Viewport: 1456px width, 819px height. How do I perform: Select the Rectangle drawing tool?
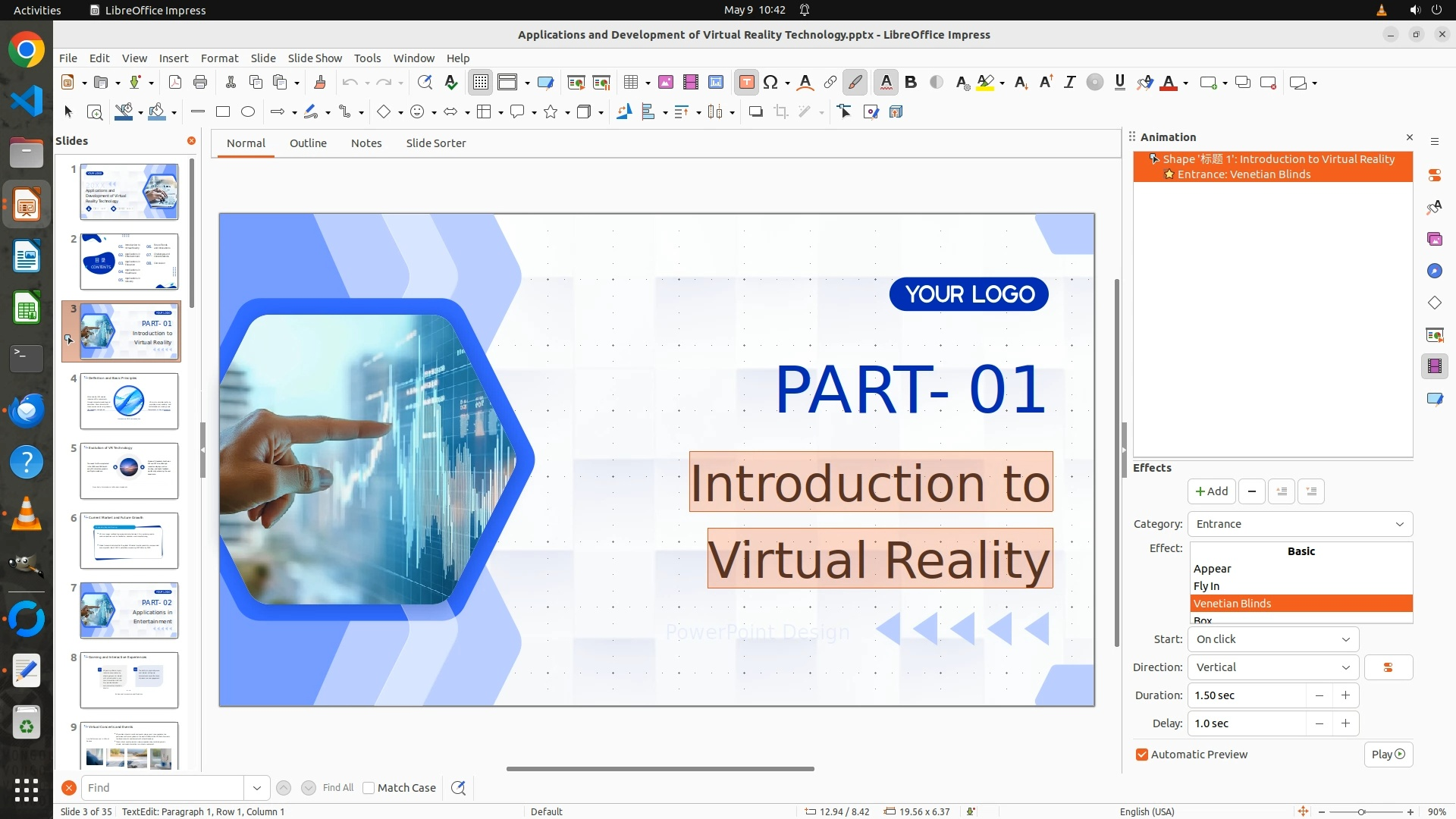(223, 112)
